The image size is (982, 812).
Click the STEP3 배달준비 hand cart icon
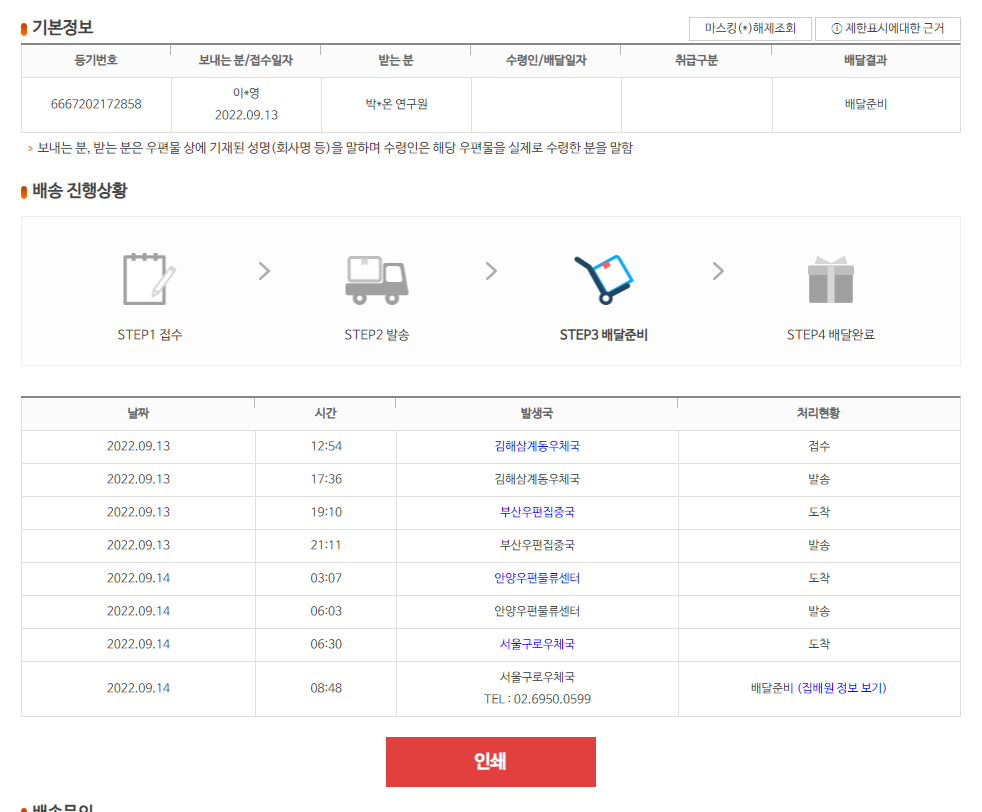[x=604, y=279]
